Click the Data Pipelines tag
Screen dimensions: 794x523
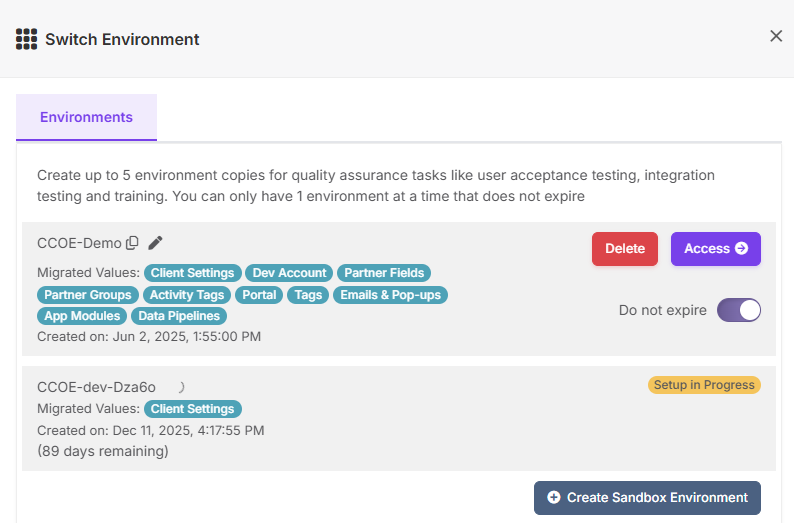[x=179, y=316]
